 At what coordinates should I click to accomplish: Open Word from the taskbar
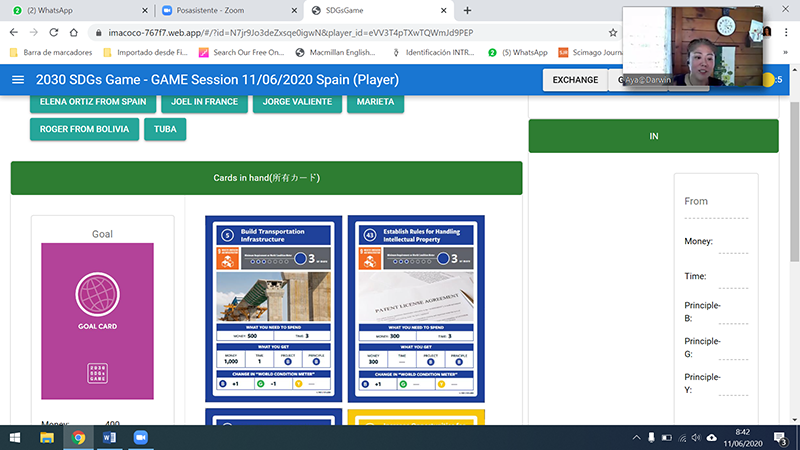[x=109, y=438]
